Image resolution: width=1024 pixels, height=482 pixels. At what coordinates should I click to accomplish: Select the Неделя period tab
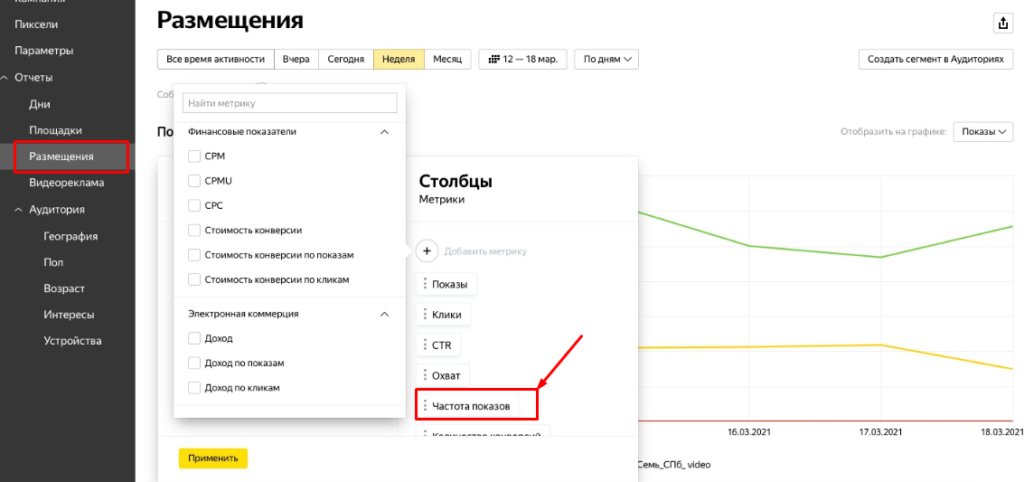pos(398,59)
